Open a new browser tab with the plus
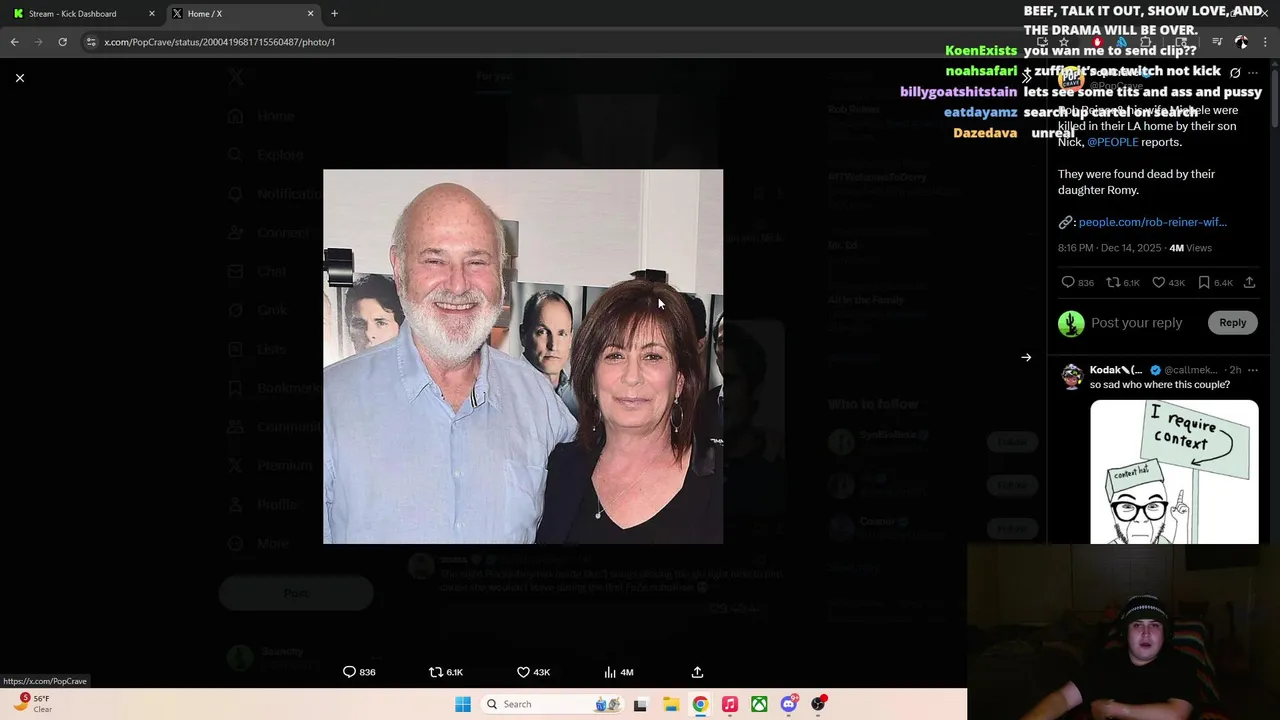The height and width of the screenshot is (720, 1280). [x=334, y=13]
